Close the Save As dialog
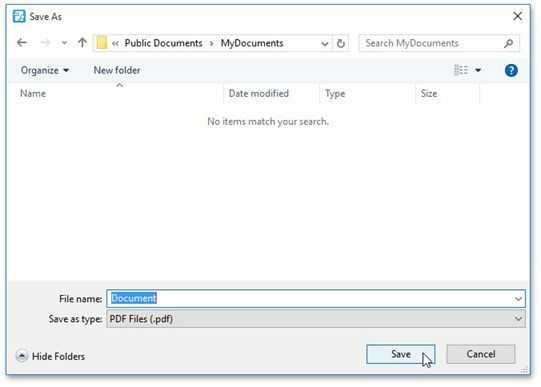The width and height of the screenshot is (541, 387). (517, 16)
